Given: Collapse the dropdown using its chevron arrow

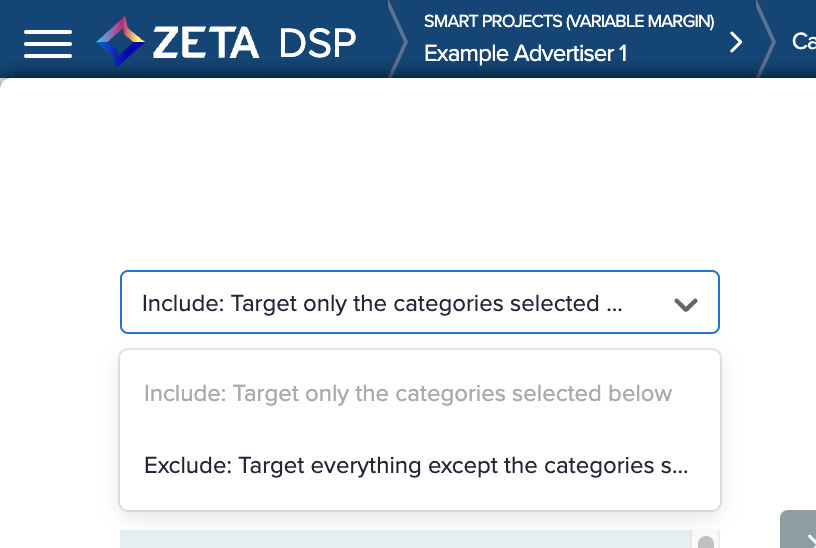Looking at the screenshot, I should tap(685, 304).
